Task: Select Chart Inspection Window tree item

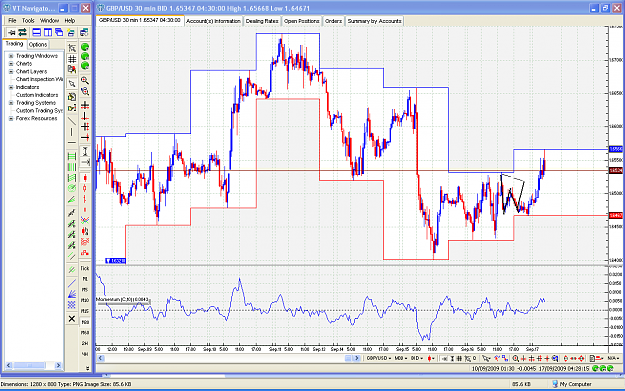Action: [39, 79]
